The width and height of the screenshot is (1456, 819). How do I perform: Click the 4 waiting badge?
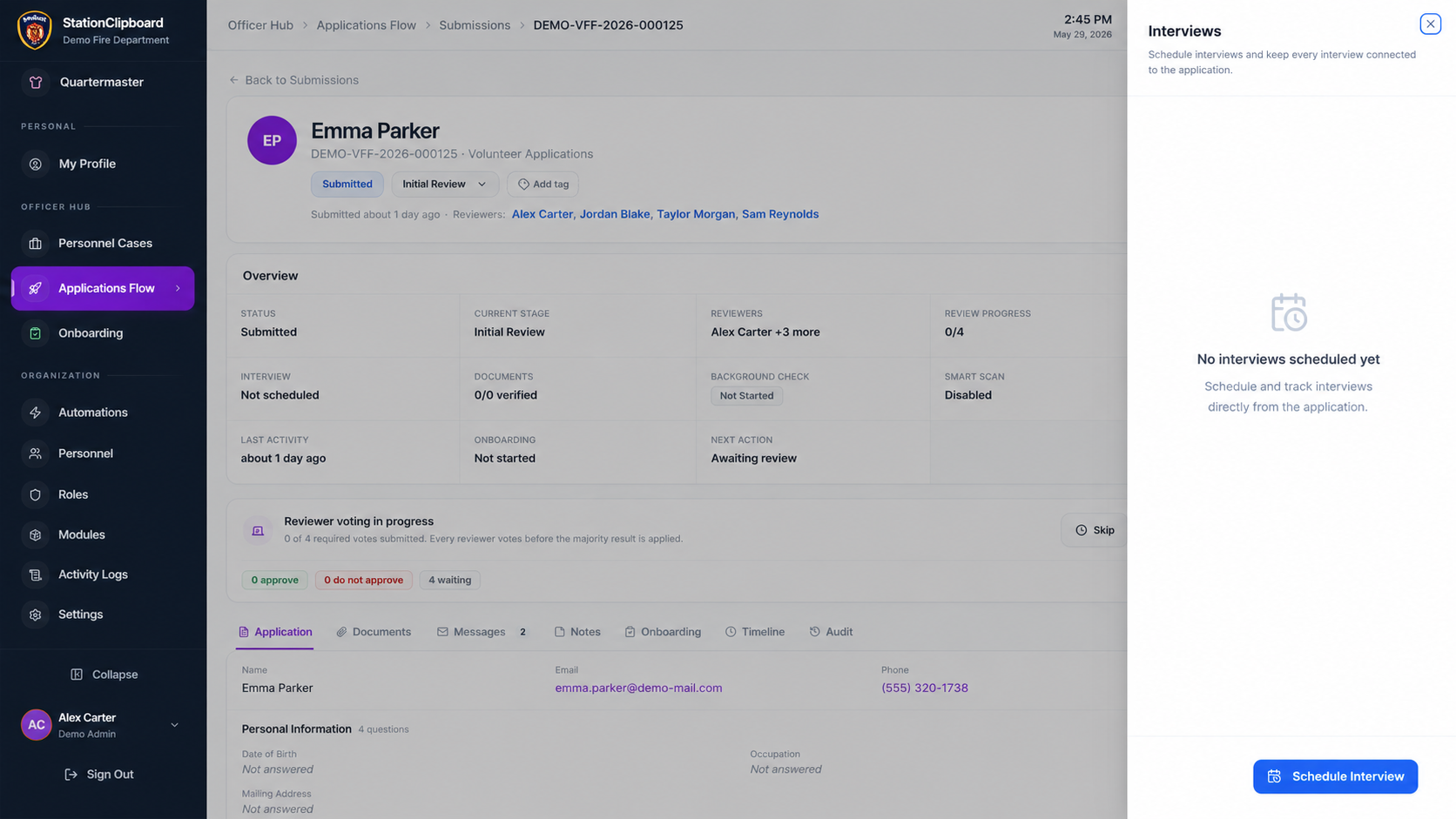point(449,580)
